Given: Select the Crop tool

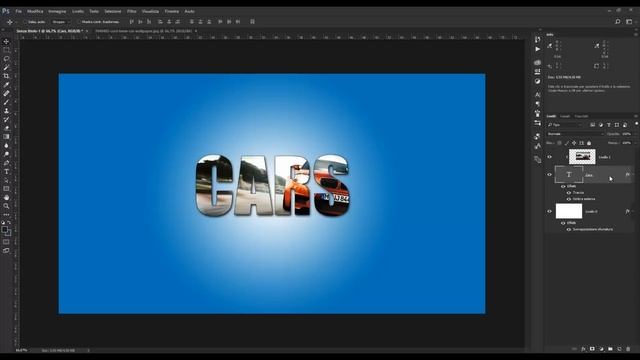Looking at the screenshot, I should [x=6, y=76].
